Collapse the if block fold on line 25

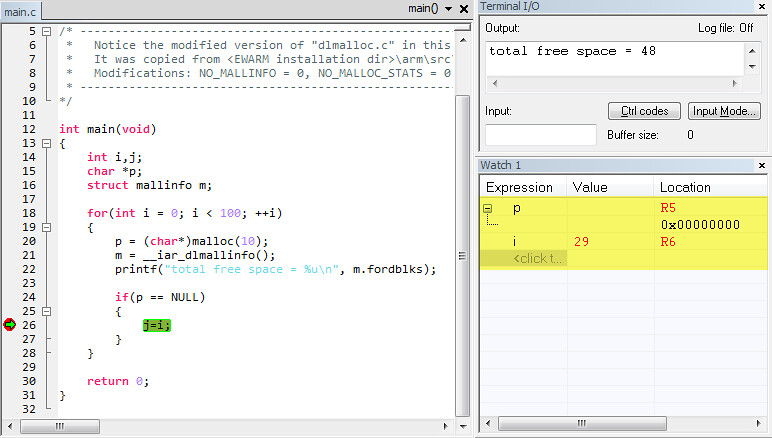(46, 312)
